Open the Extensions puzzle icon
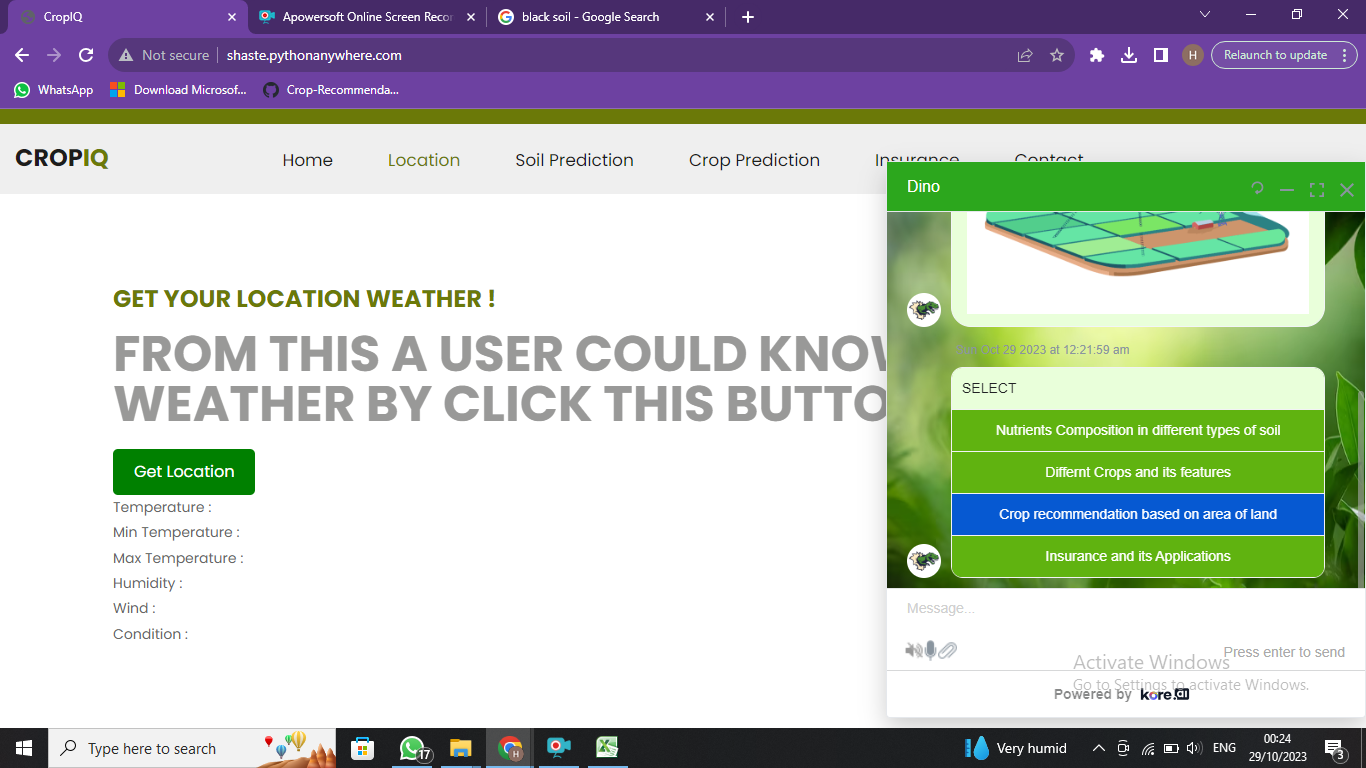Screen dimensions: 1366x768 point(1097,55)
